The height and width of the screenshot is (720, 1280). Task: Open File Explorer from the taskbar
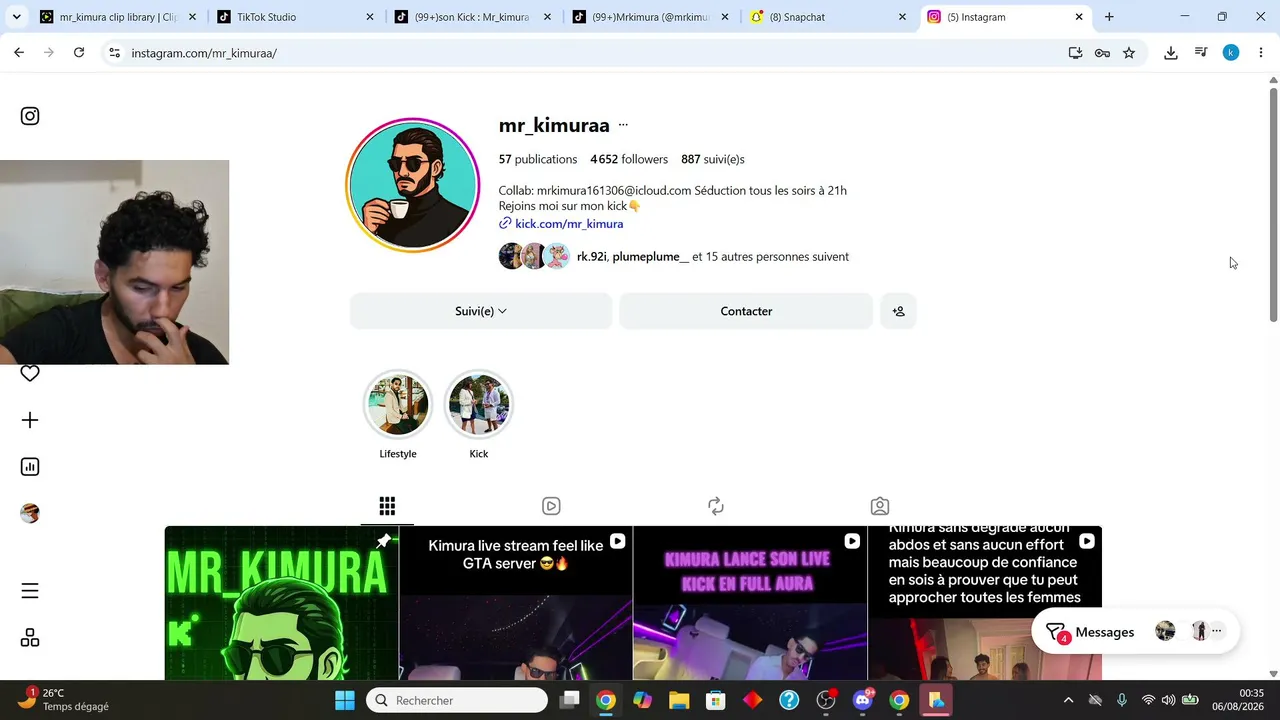tap(679, 700)
